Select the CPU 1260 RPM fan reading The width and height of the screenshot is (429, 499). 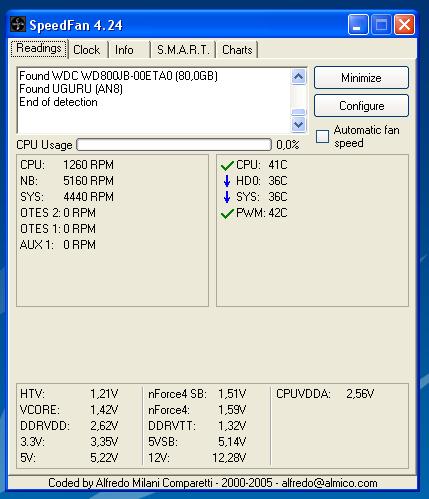pyautogui.click(x=67, y=165)
